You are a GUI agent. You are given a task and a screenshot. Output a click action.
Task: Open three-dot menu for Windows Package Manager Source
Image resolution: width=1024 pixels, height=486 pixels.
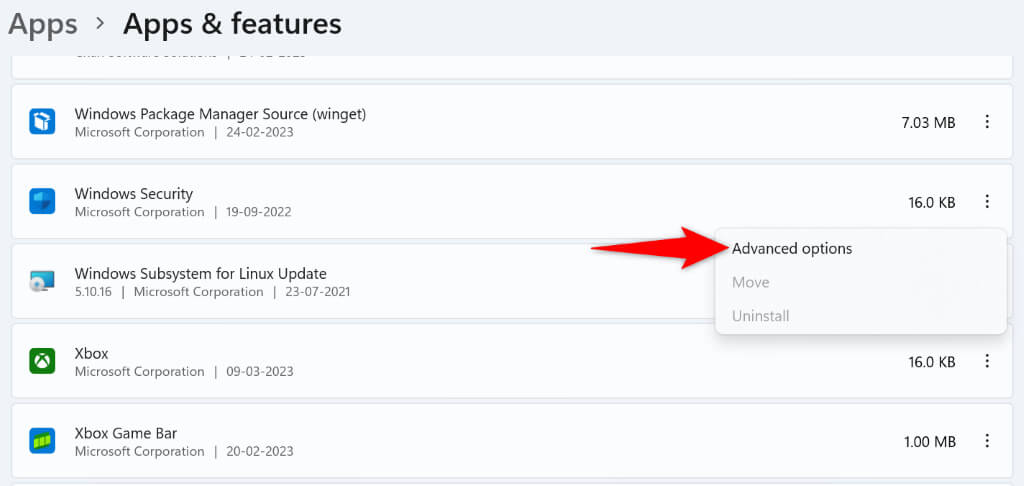[x=987, y=122]
